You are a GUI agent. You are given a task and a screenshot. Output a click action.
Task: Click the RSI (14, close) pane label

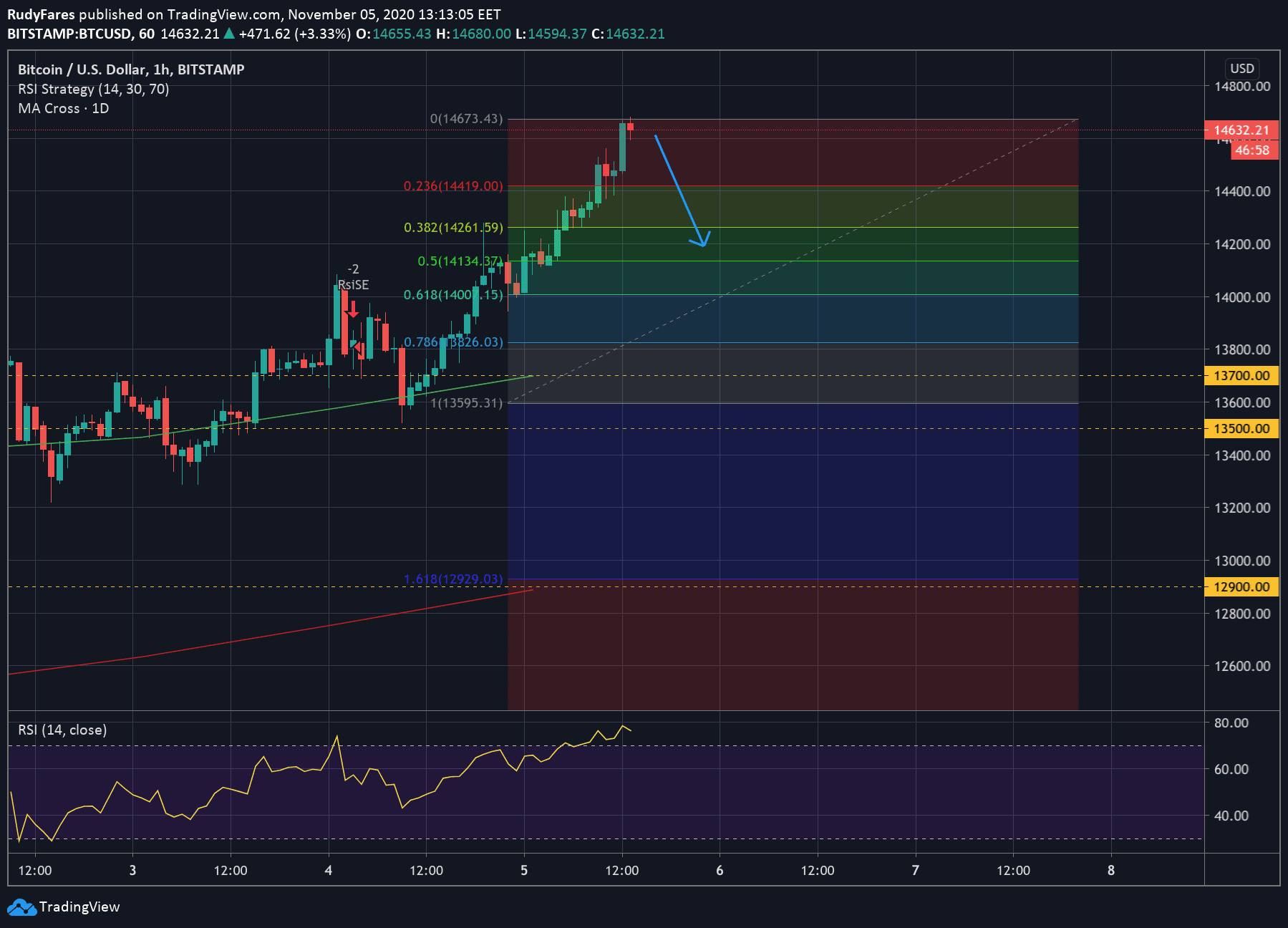tap(62, 730)
